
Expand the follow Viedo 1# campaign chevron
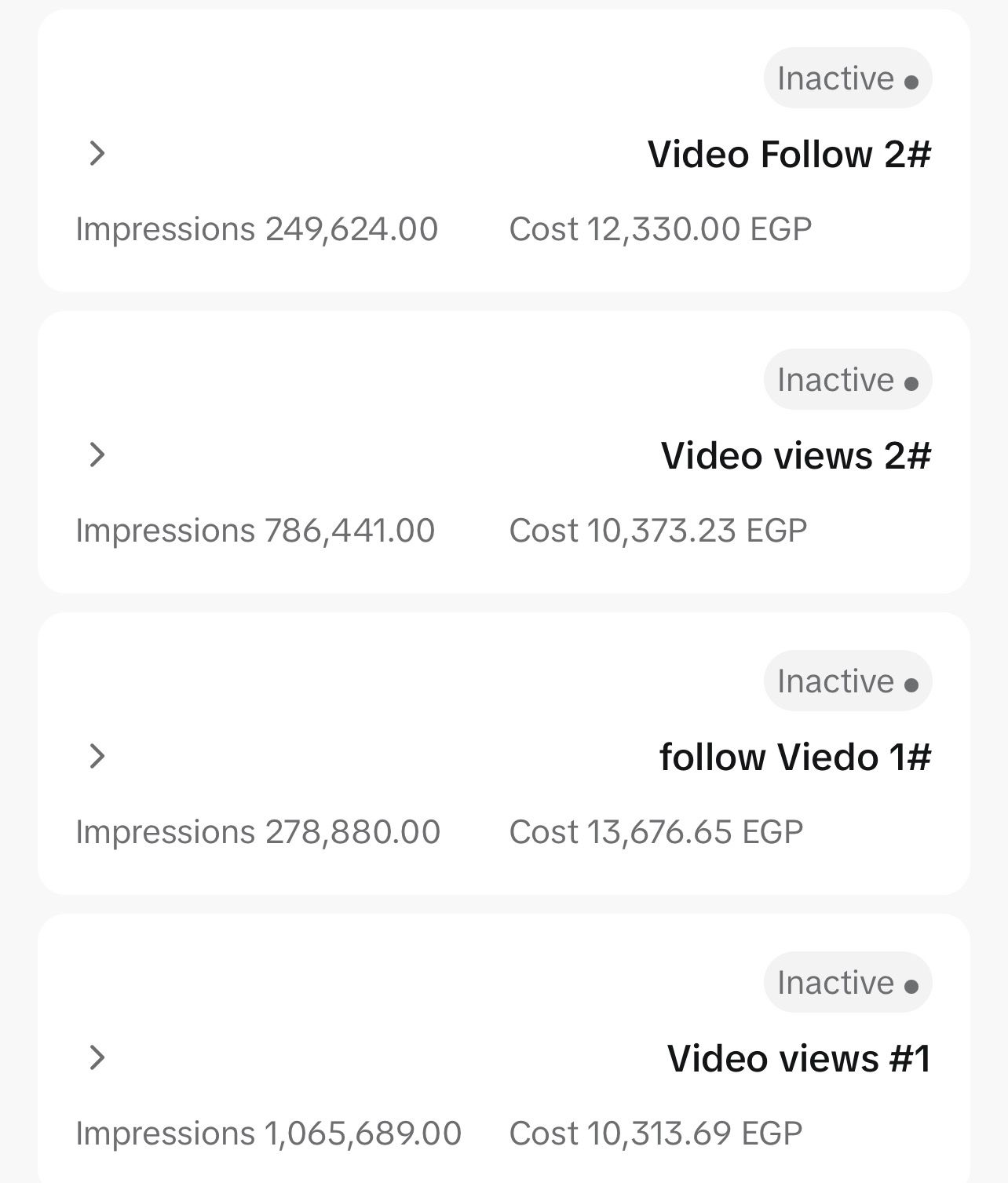97,757
